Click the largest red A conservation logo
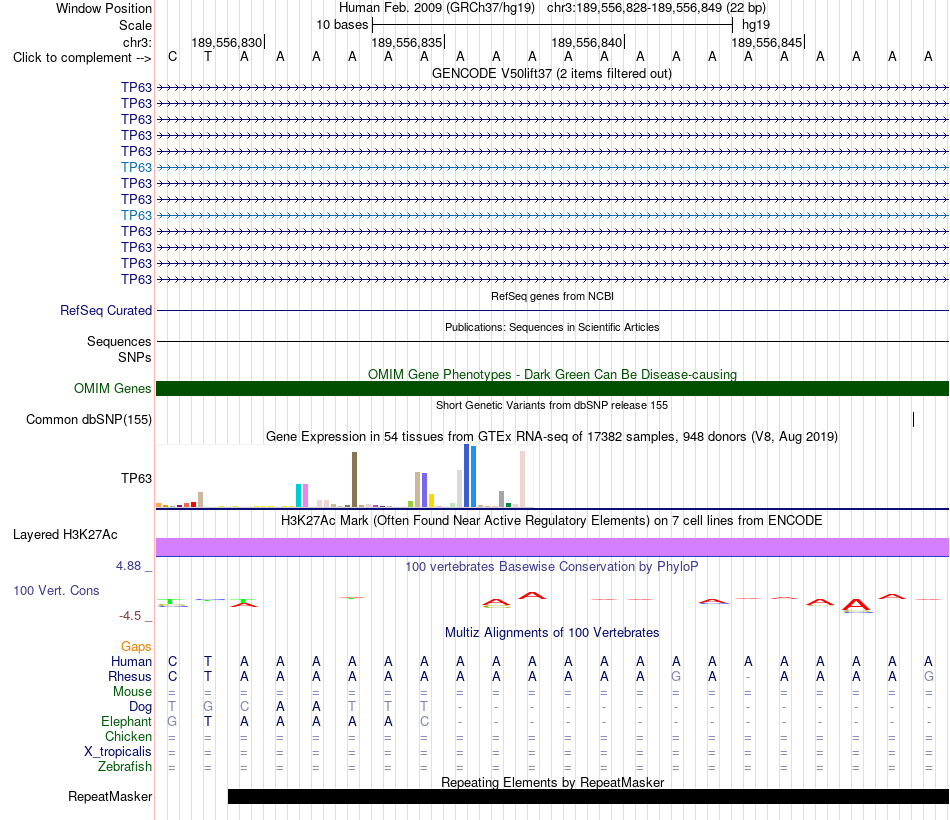The height and width of the screenshot is (820, 950). click(856, 605)
